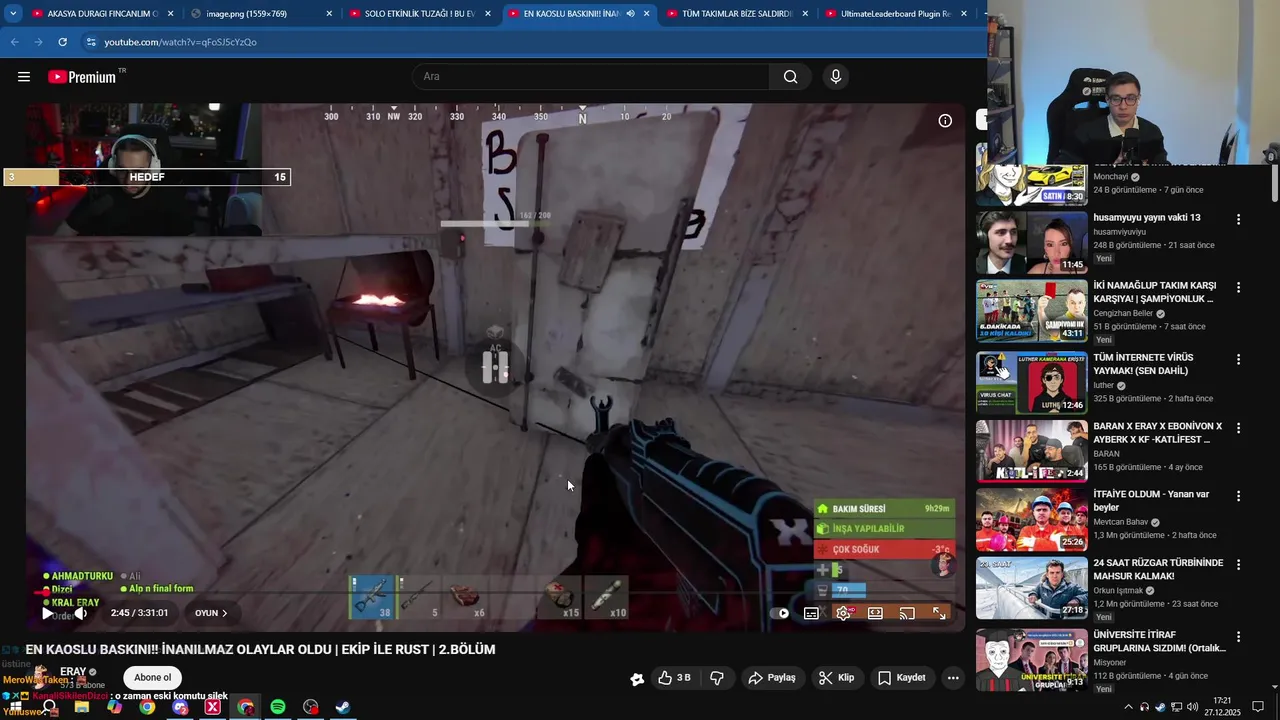Mute the EN KAOSLU BASKINI tab audio
Screen dimensions: 1280x720
(x=630, y=13)
